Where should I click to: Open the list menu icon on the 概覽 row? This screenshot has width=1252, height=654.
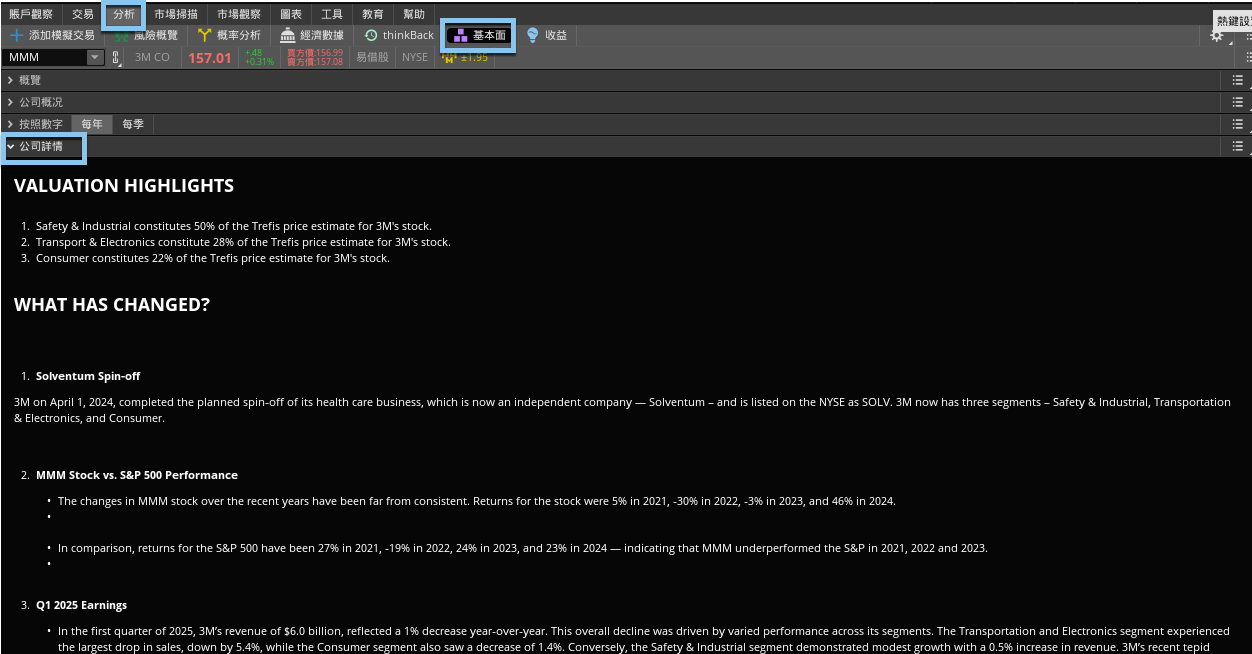(x=1238, y=80)
